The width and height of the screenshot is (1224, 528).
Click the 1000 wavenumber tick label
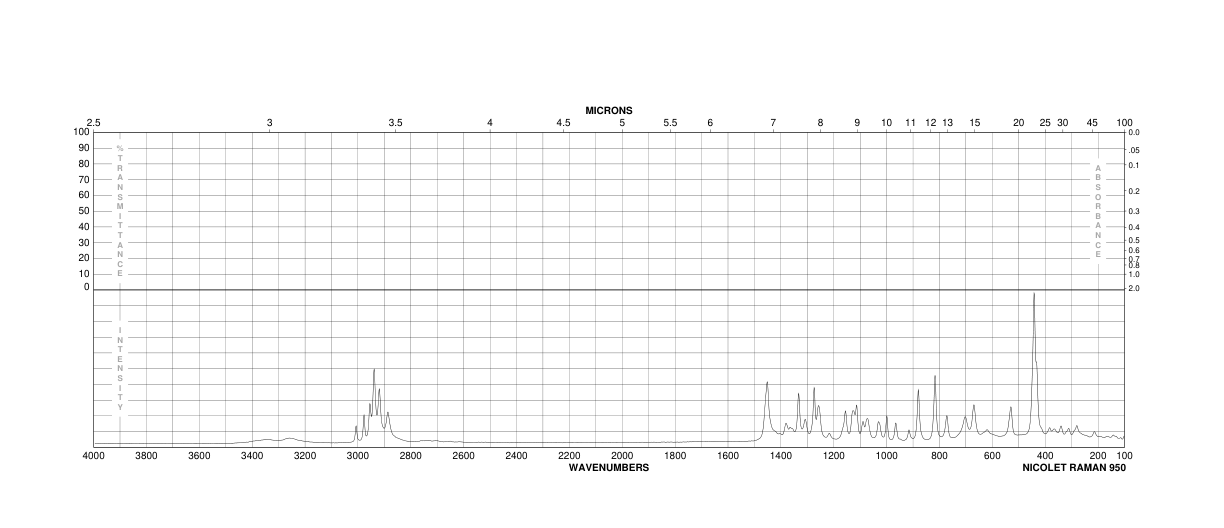[x=886, y=456]
